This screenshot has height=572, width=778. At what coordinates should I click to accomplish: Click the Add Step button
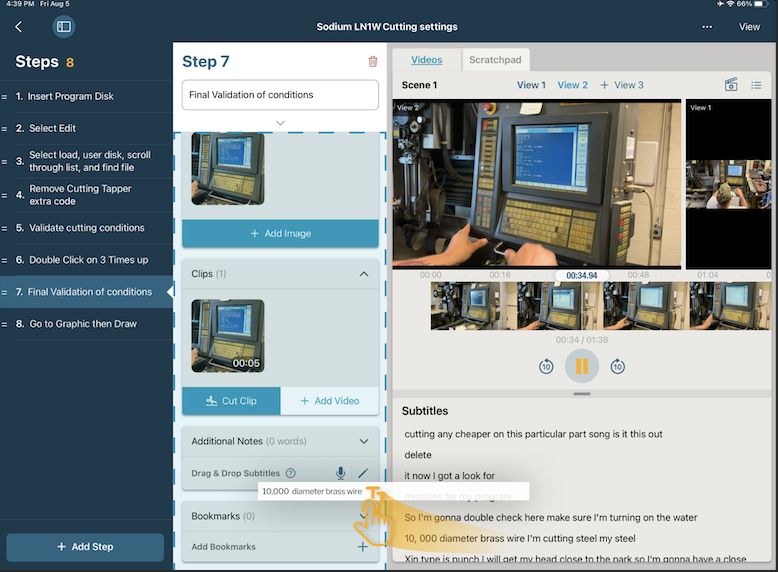click(x=85, y=547)
